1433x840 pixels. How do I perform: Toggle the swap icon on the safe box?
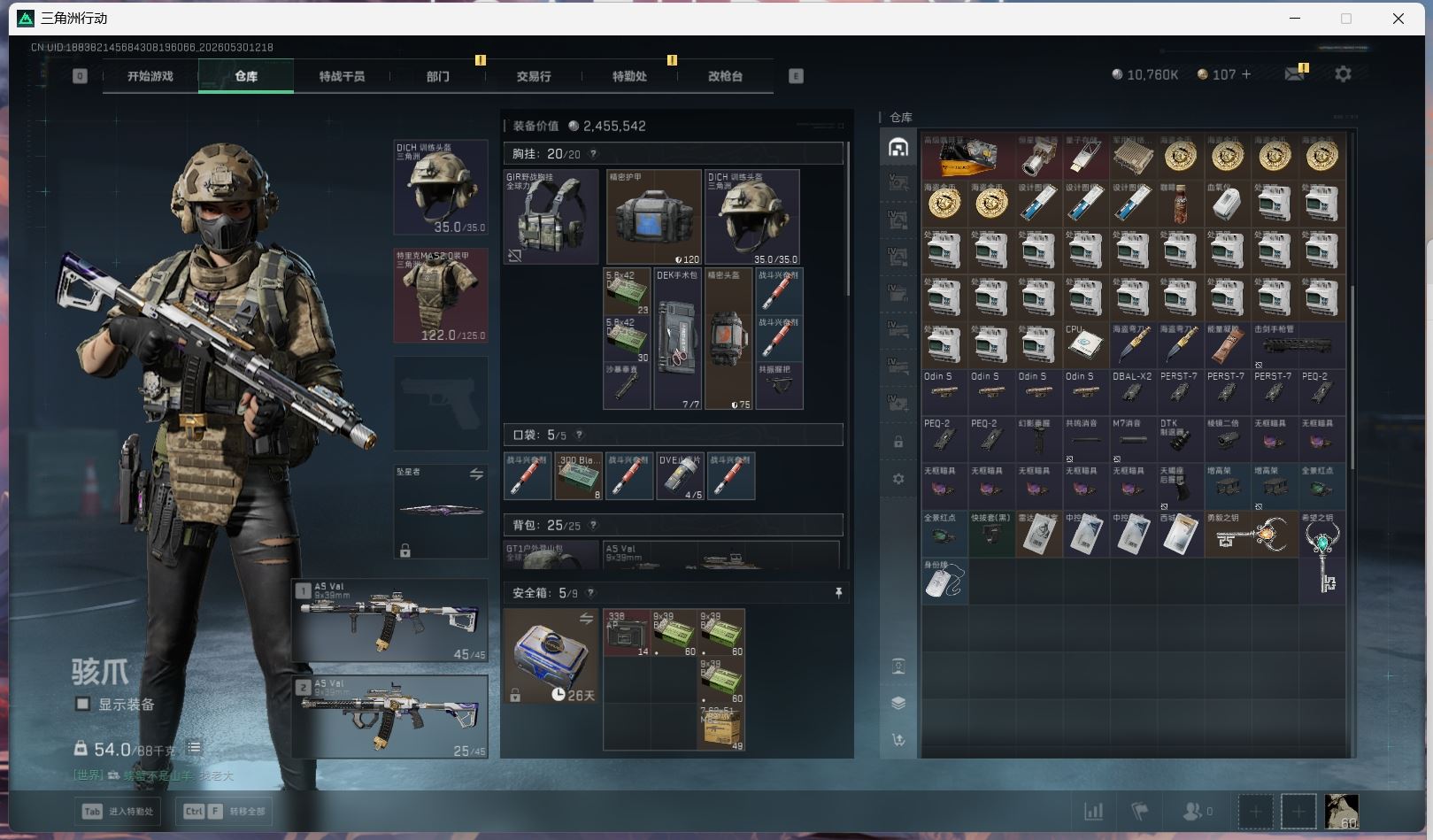[x=586, y=619]
